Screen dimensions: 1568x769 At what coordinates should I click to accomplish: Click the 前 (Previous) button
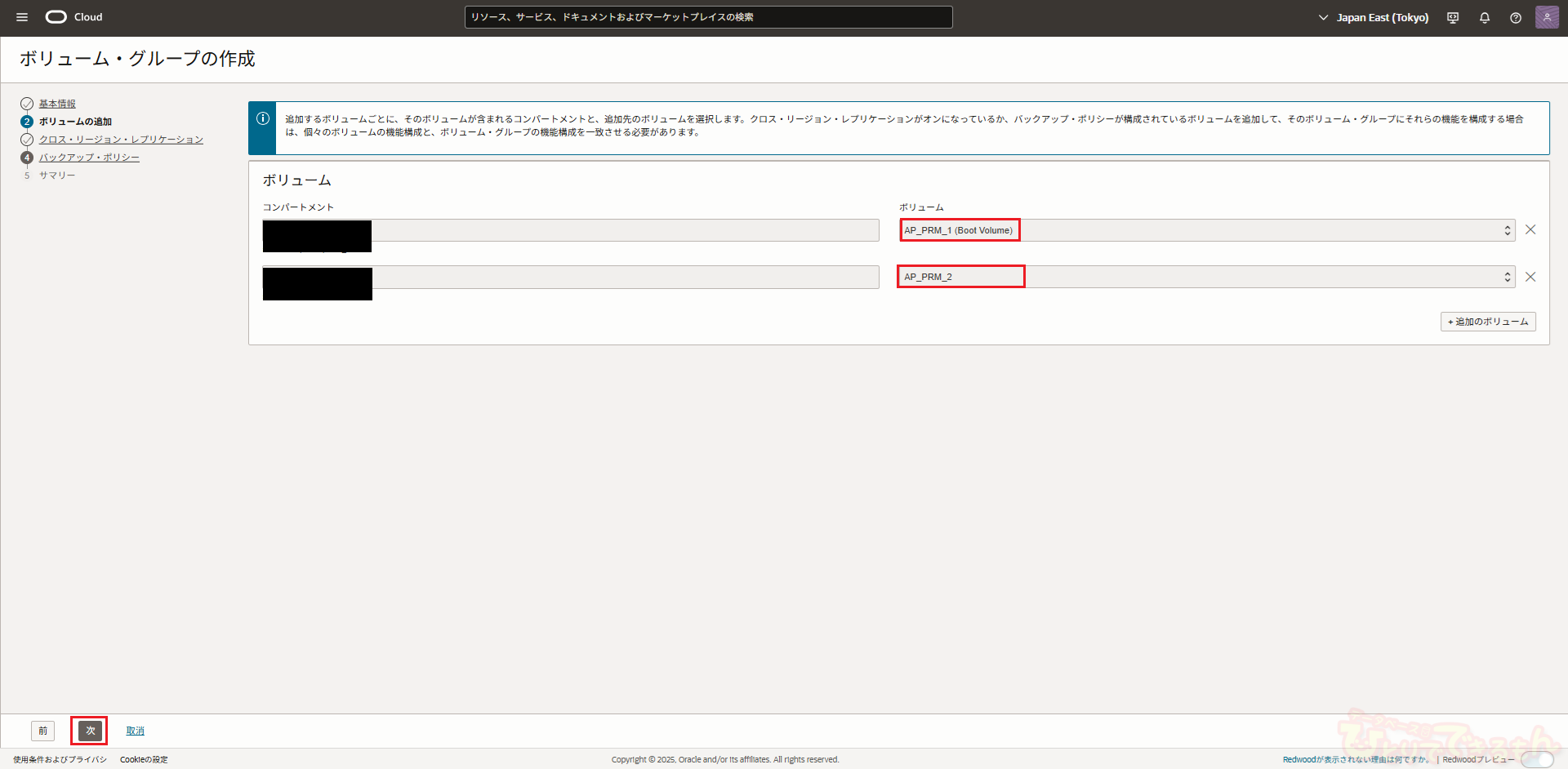pyautogui.click(x=43, y=731)
